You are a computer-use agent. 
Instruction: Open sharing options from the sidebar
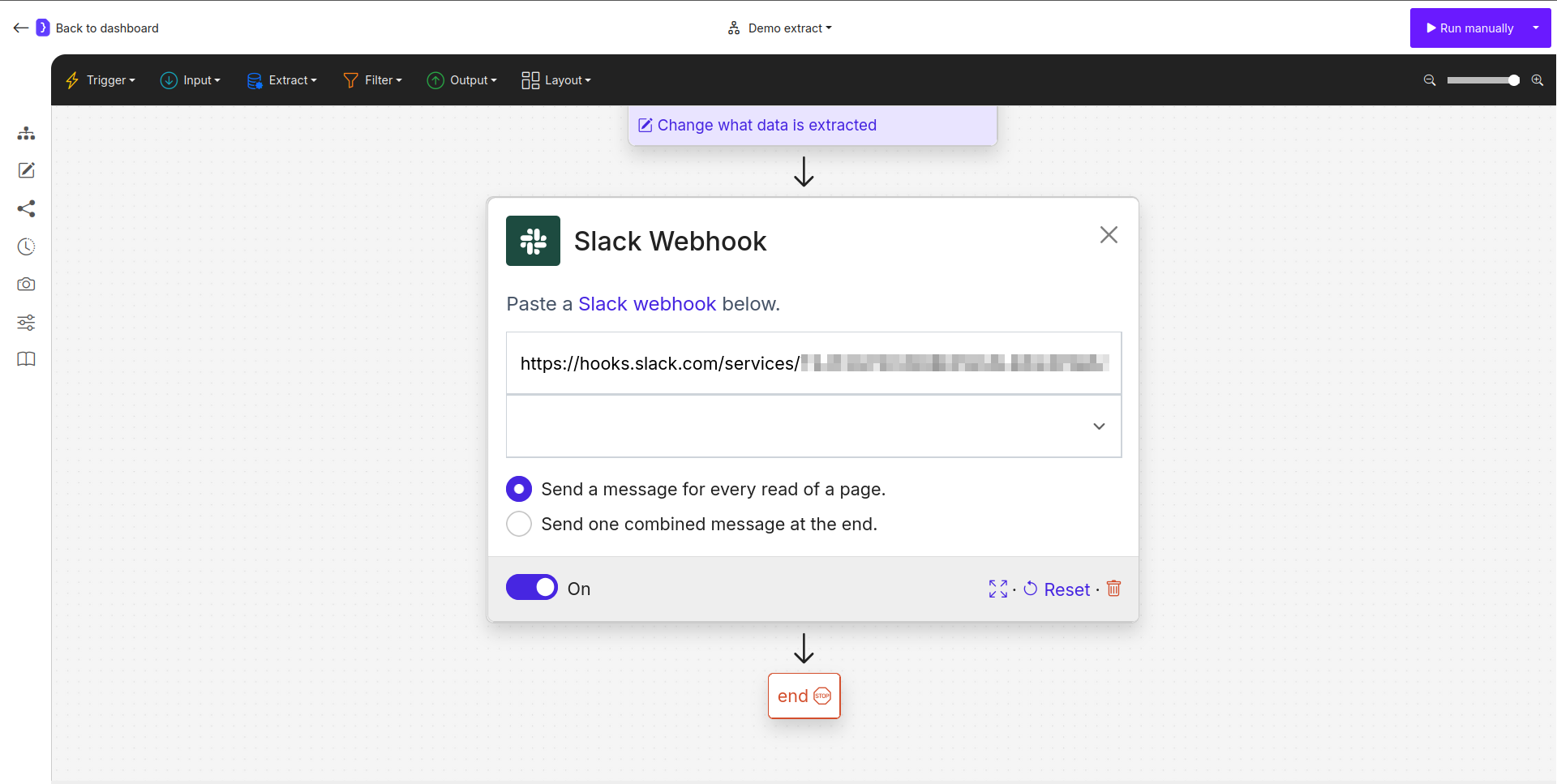(26, 208)
